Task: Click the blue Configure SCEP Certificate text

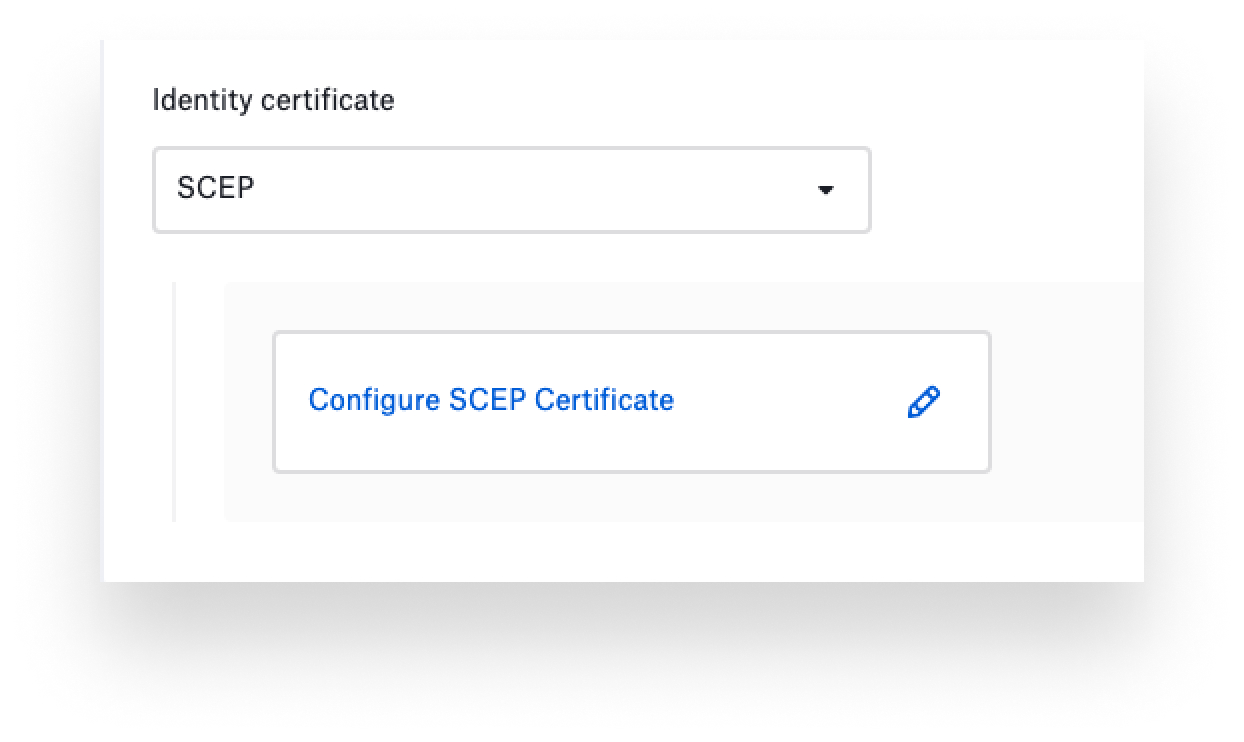Action: coord(491,400)
